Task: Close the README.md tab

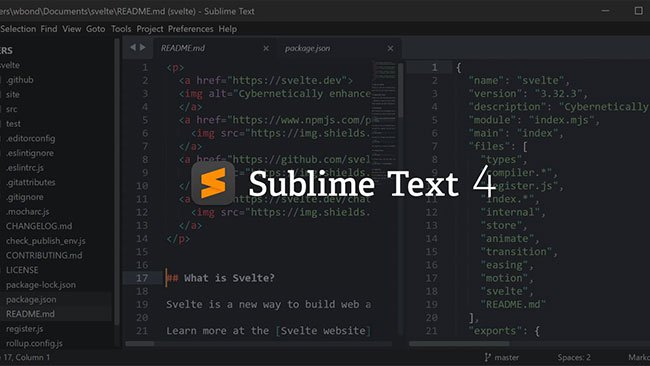Action: tap(266, 48)
